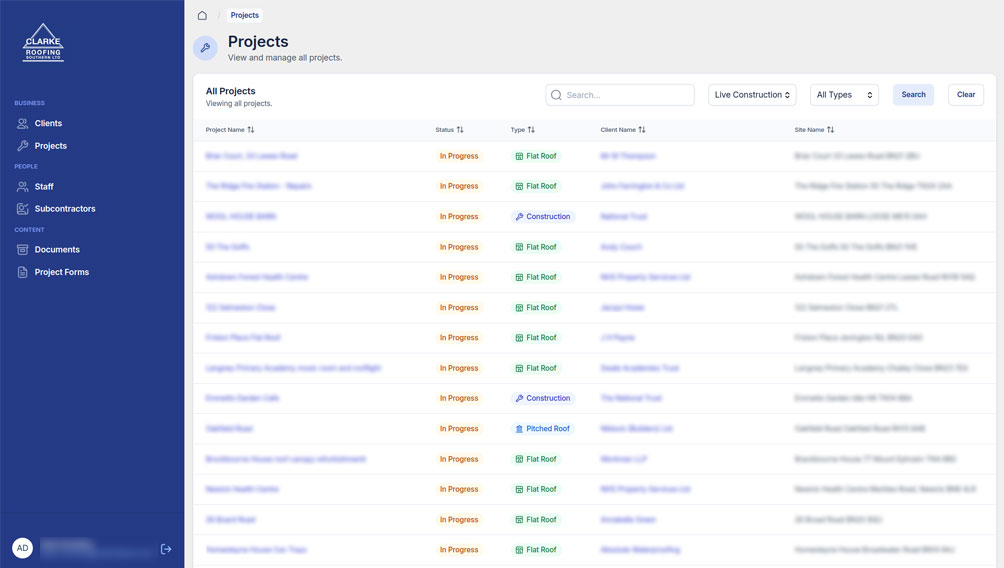This screenshot has height=568, width=1004.
Task: Open Clients in the sidebar
Action: click(48, 124)
